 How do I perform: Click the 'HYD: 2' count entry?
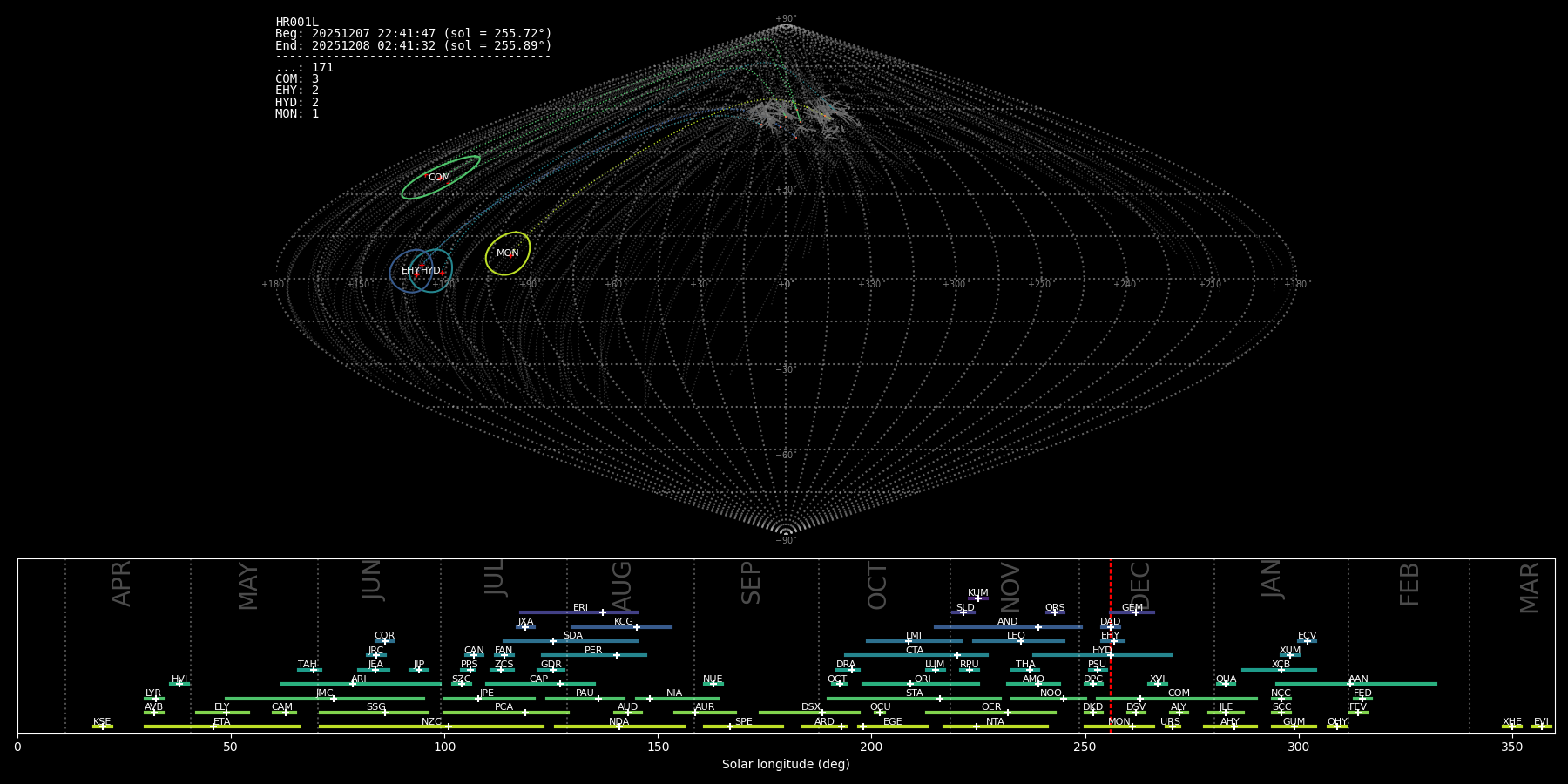coord(297,103)
